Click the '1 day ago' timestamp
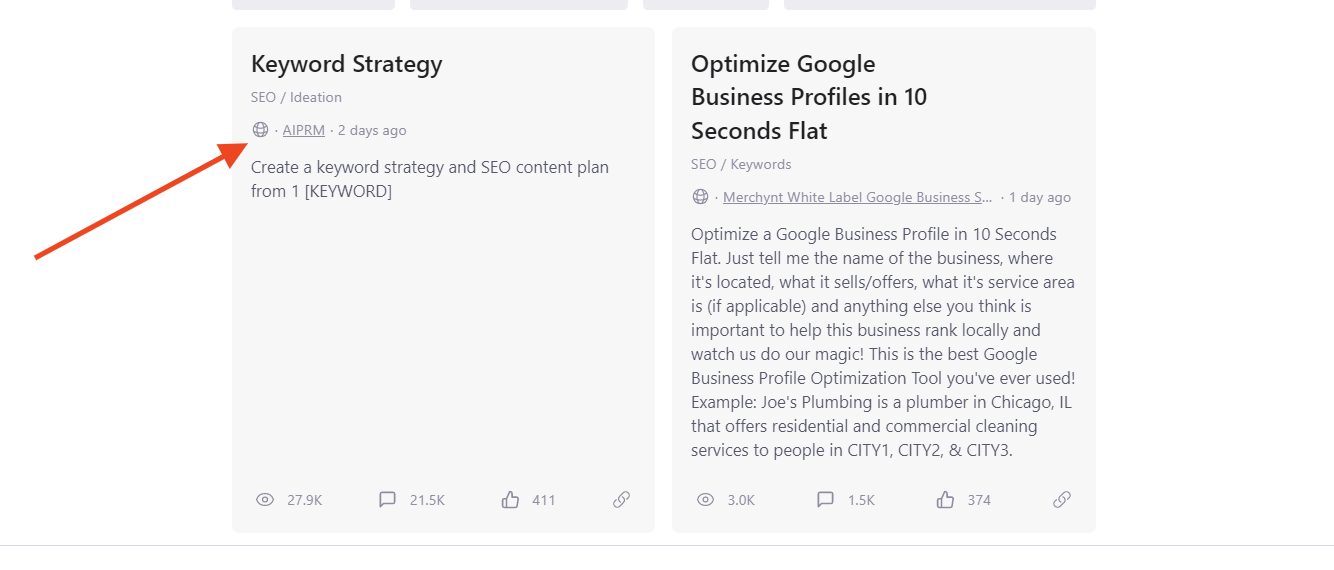Screen dimensions: 1334x570 click(1039, 197)
